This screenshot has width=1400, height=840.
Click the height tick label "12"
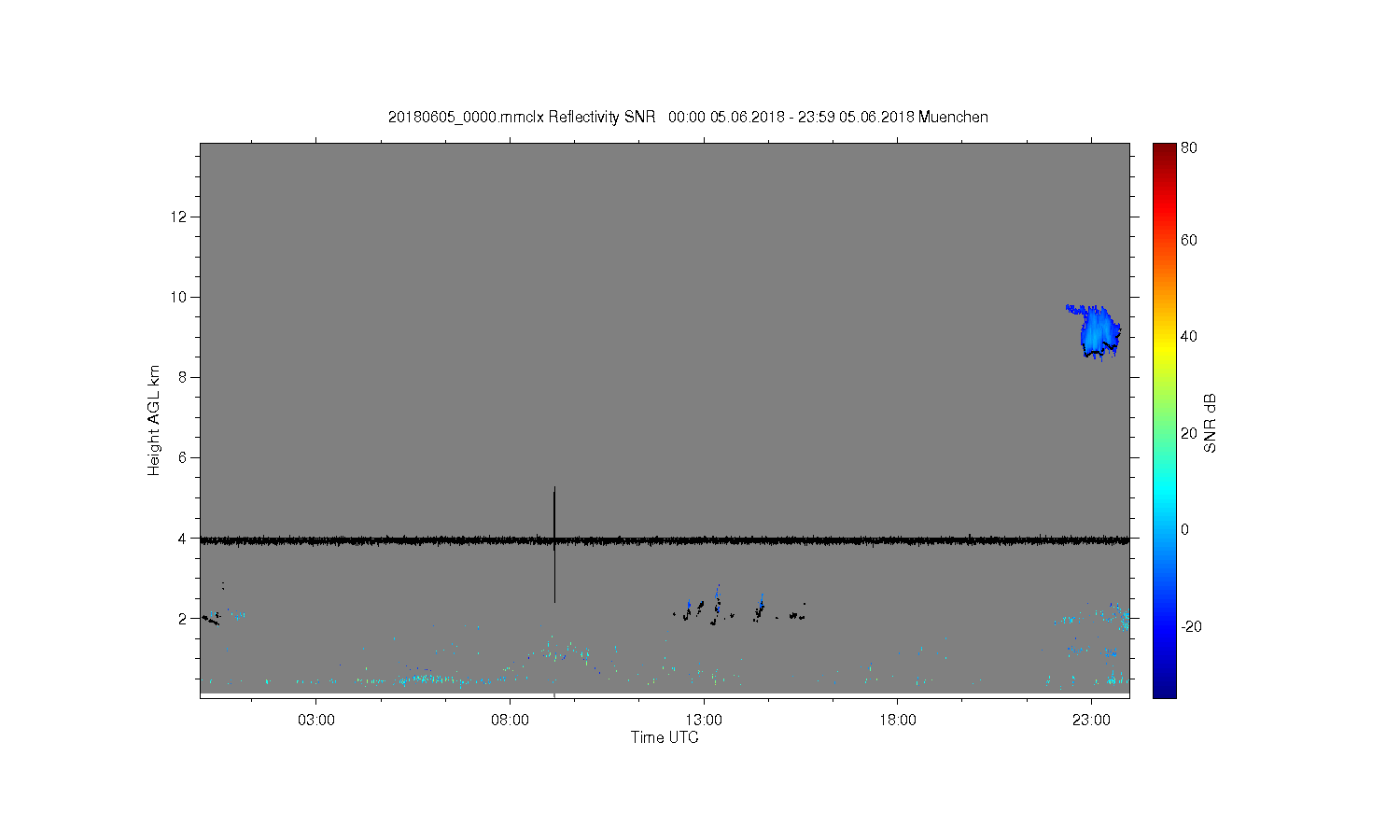tap(179, 217)
